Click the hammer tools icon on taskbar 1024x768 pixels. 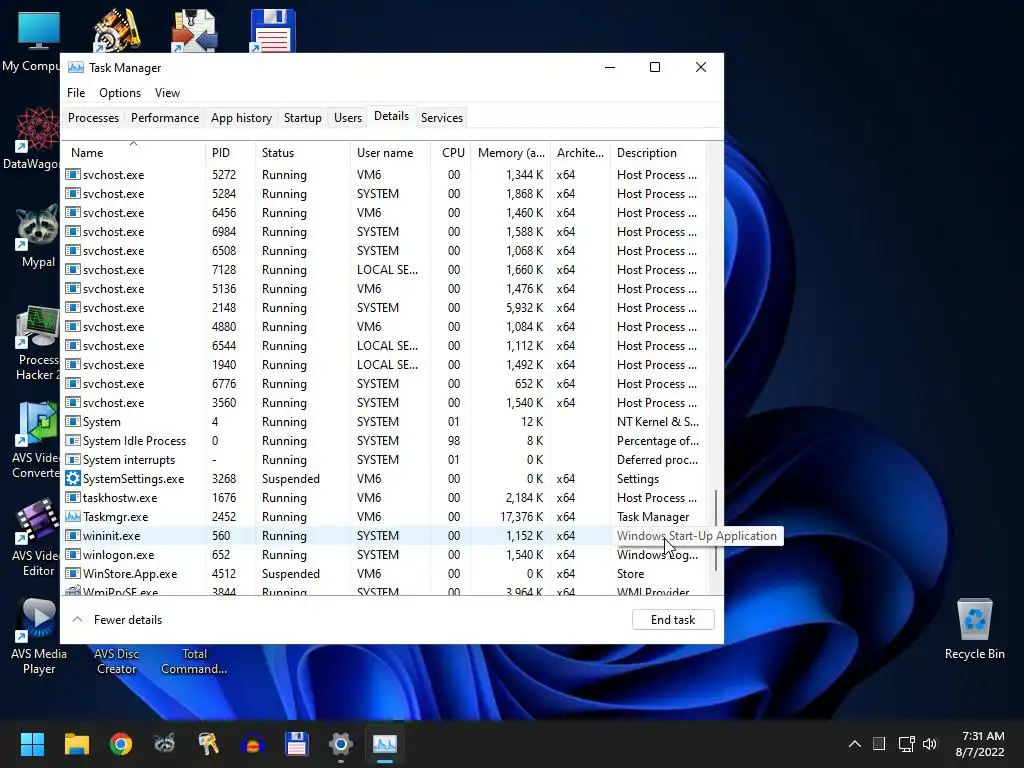tap(208, 744)
